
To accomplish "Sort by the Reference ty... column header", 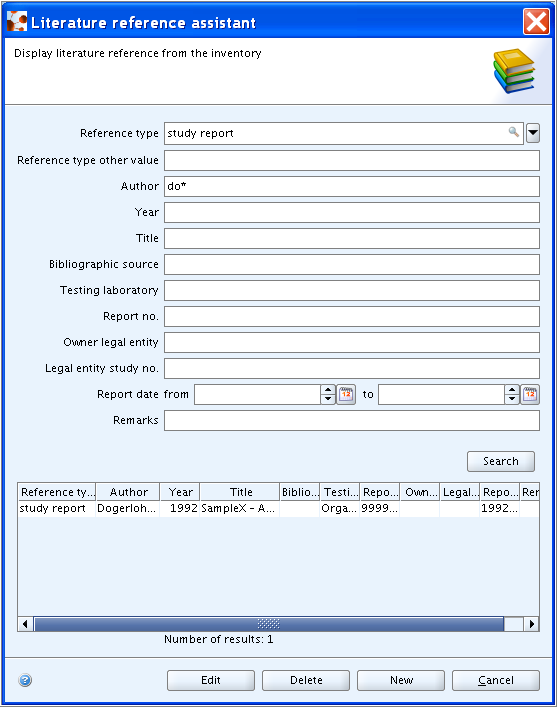I will 57,492.
